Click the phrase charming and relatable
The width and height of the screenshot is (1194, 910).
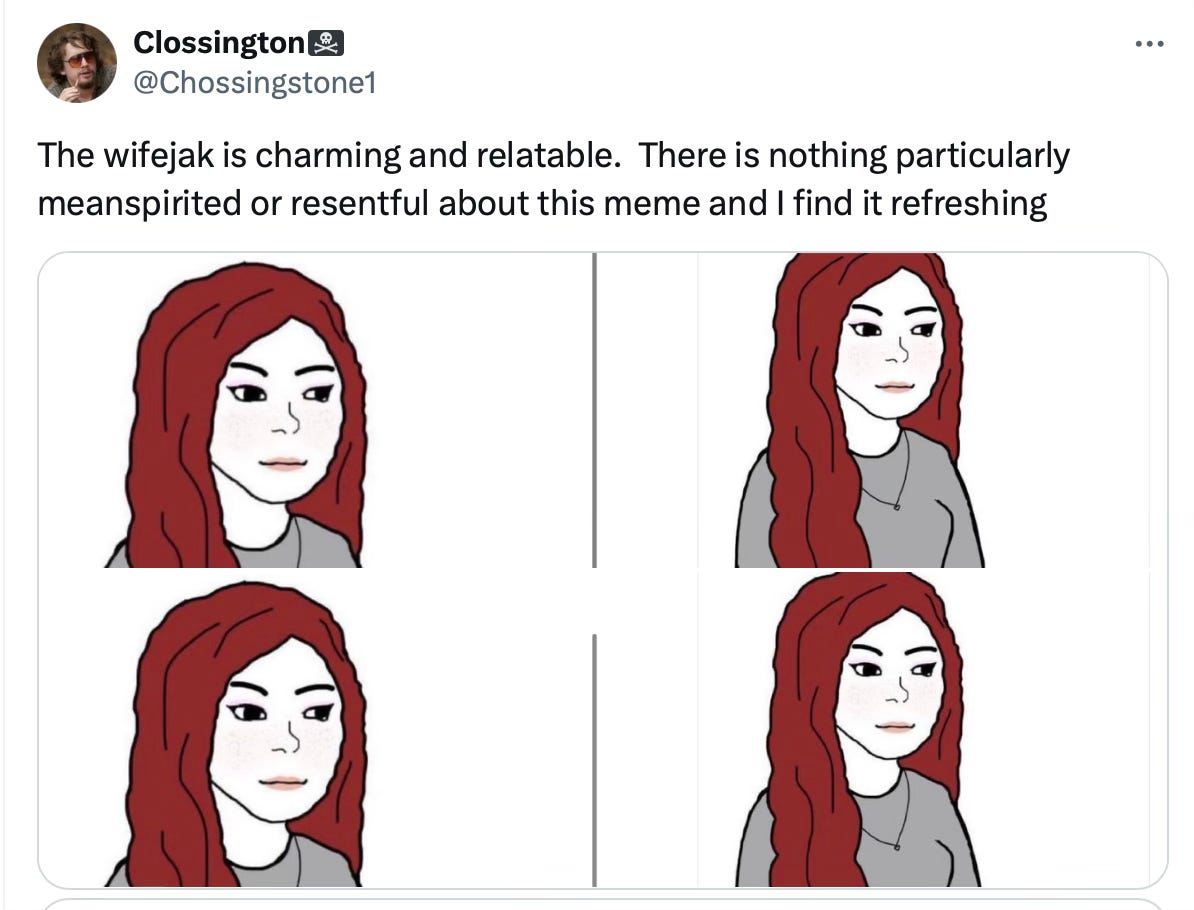click(434, 154)
